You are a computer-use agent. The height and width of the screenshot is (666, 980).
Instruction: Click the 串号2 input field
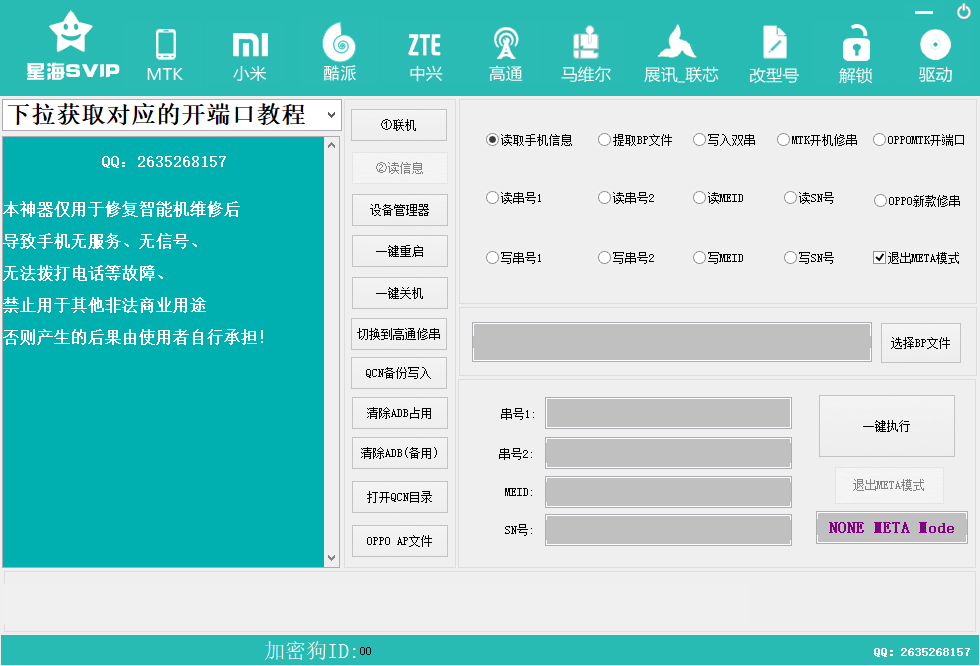tap(668, 453)
